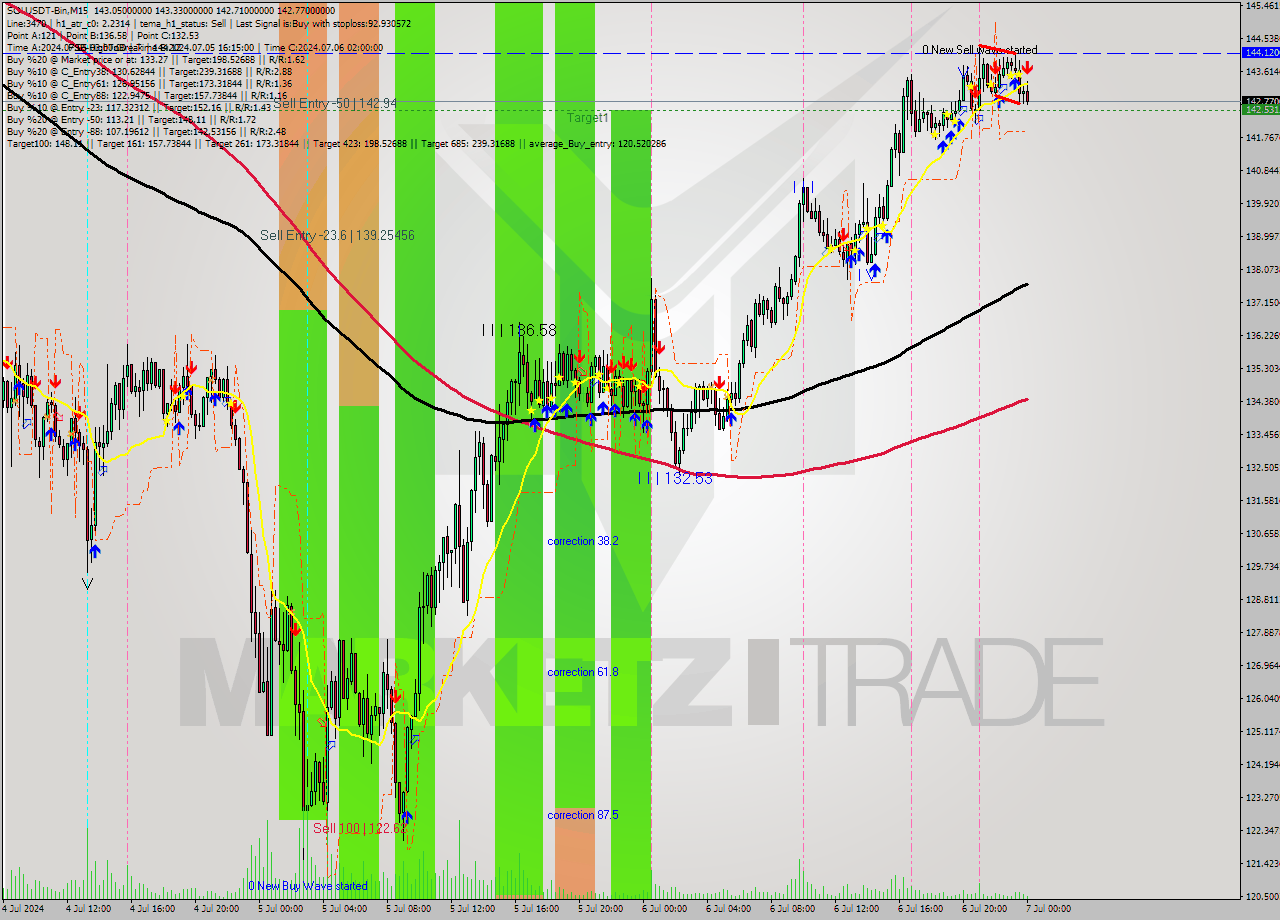Click the 140.844 price axis label
The width and height of the screenshot is (1280, 920).
pyautogui.click(x=1261, y=170)
